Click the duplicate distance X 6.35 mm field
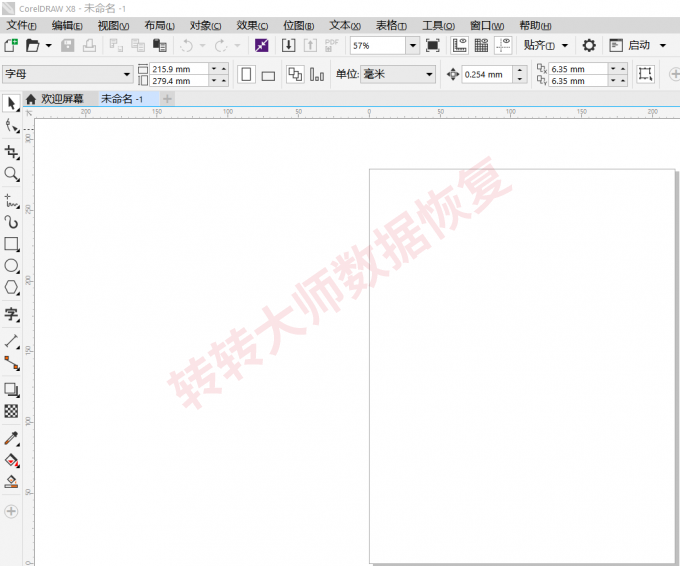The image size is (680, 566). (579, 69)
